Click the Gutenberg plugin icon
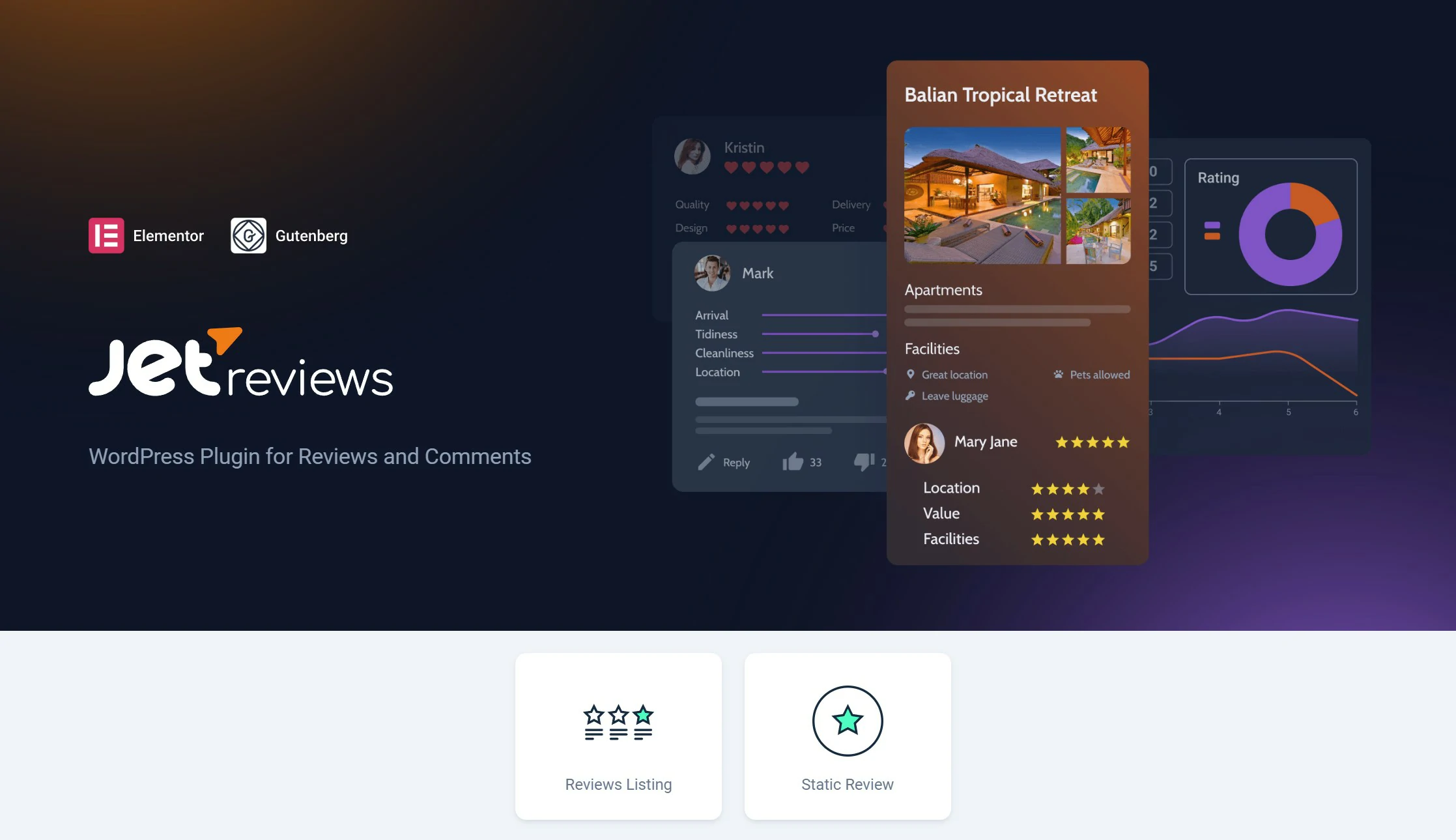The width and height of the screenshot is (1456, 840). (248, 235)
